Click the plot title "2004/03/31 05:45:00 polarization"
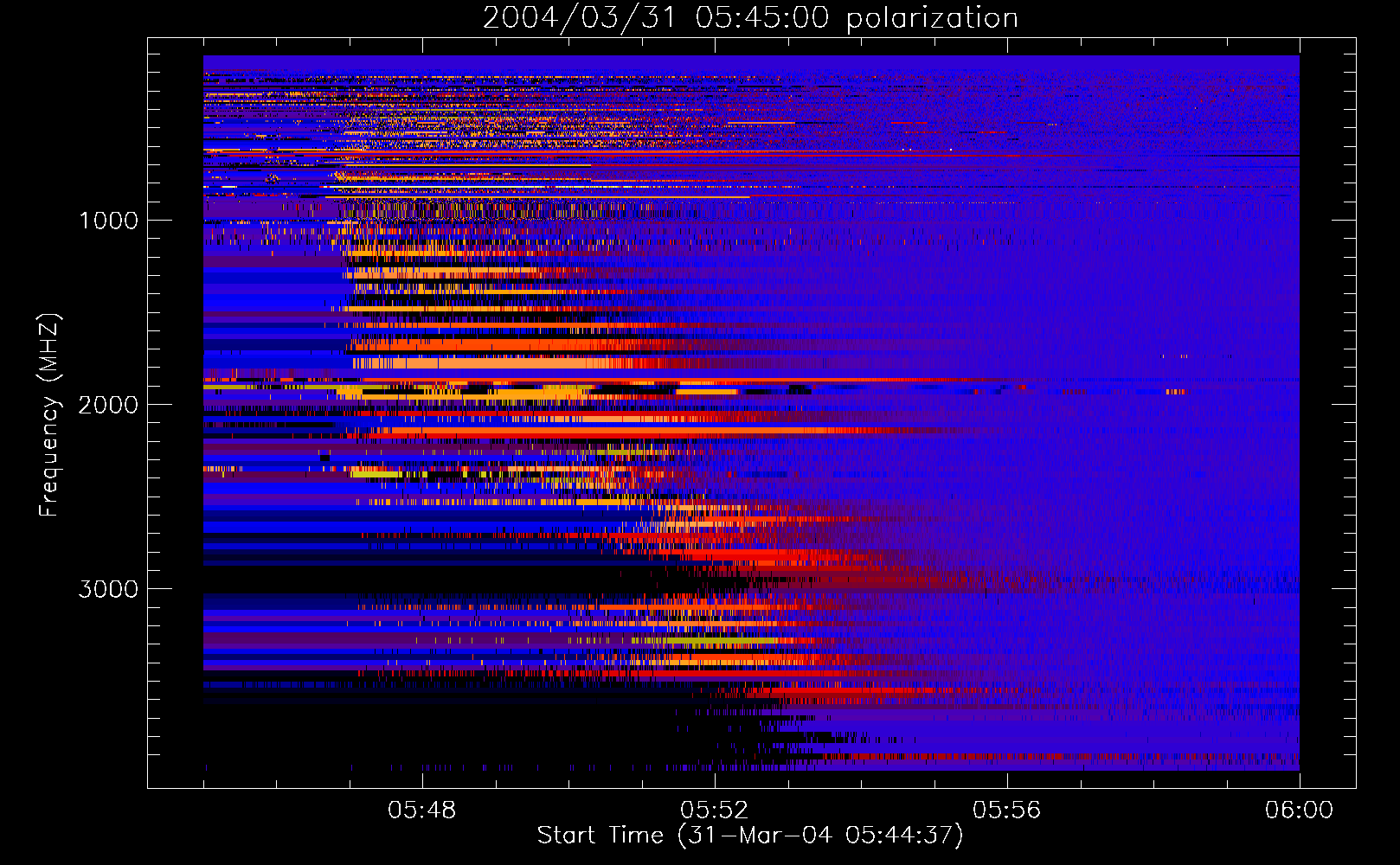This screenshot has width=1400, height=865. (x=750, y=17)
